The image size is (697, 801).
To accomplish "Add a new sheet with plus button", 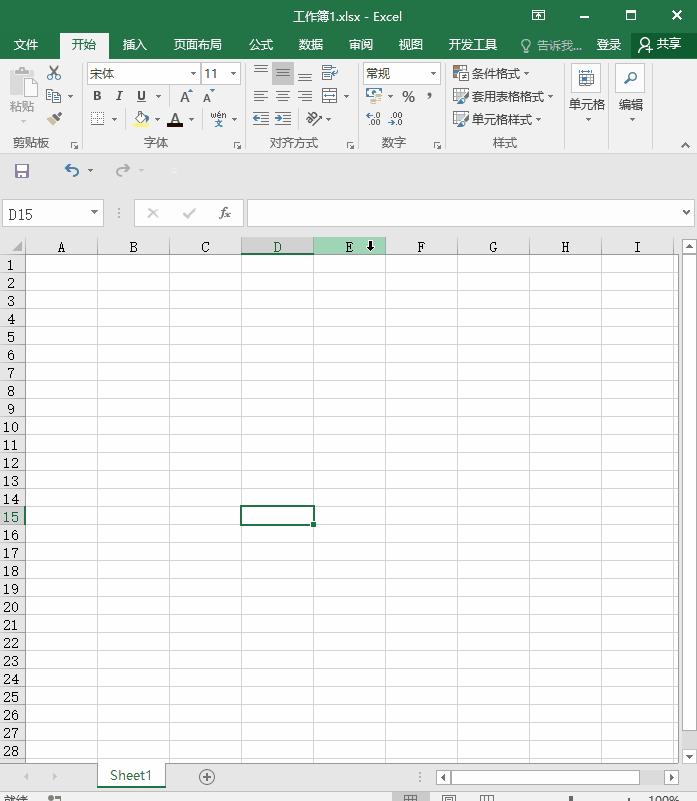I will point(207,777).
